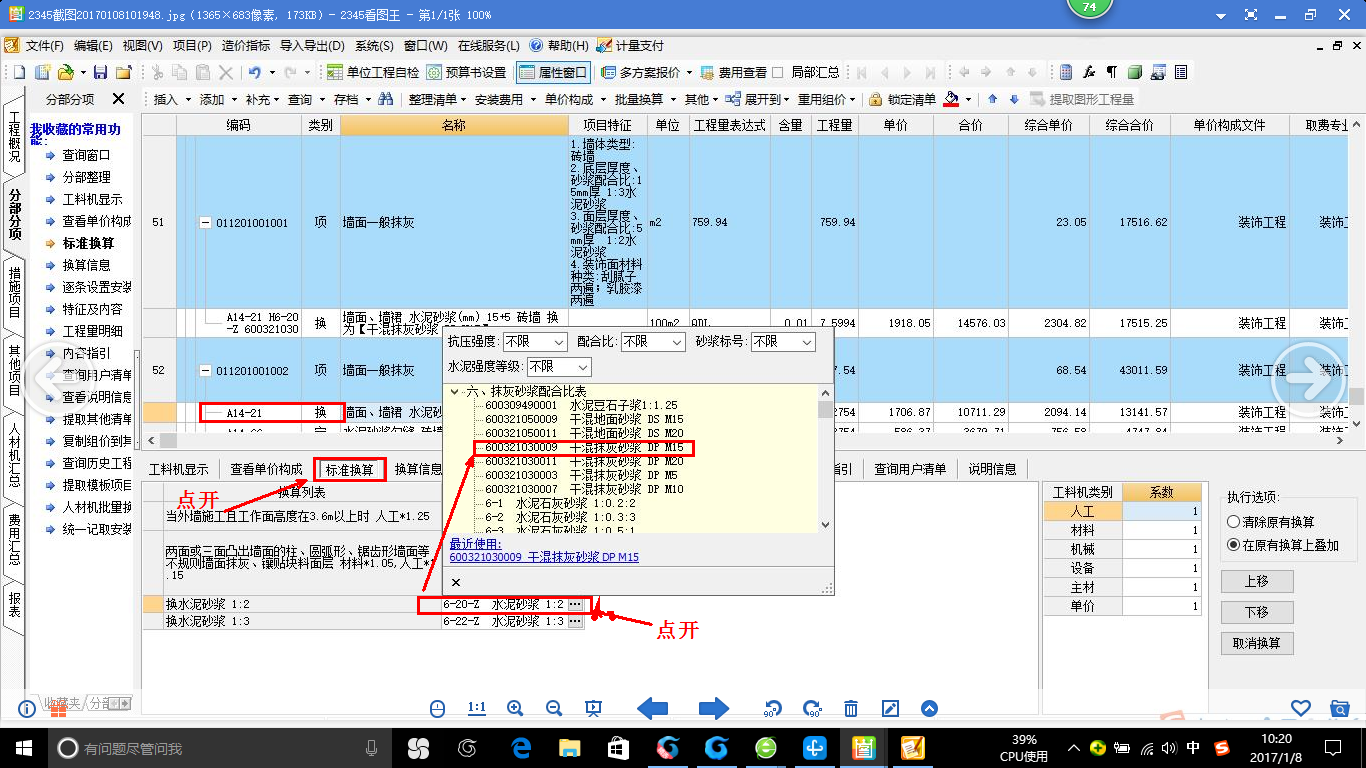Close the 分部分项 side panel with X
The width and height of the screenshot is (1366, 768).
(x=118, y=98)
